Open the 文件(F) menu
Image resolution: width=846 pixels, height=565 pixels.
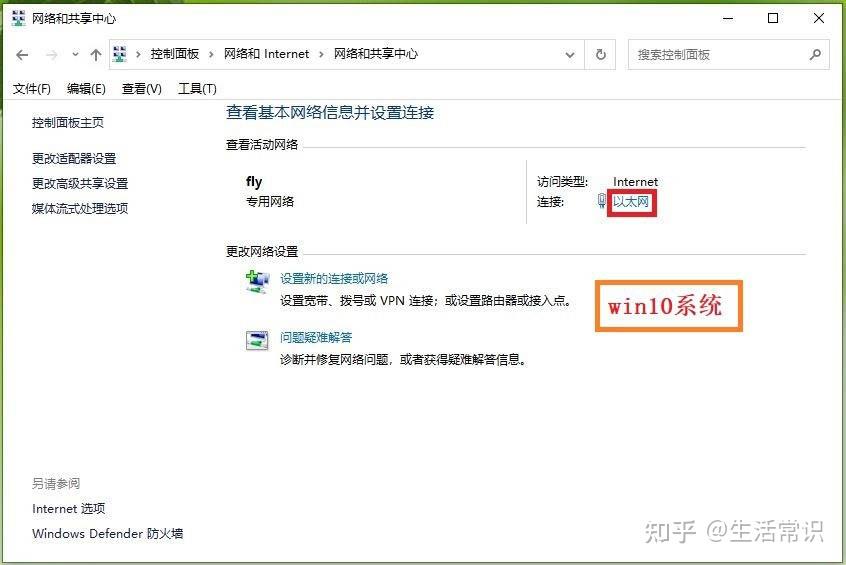click(x=32, y=89)
